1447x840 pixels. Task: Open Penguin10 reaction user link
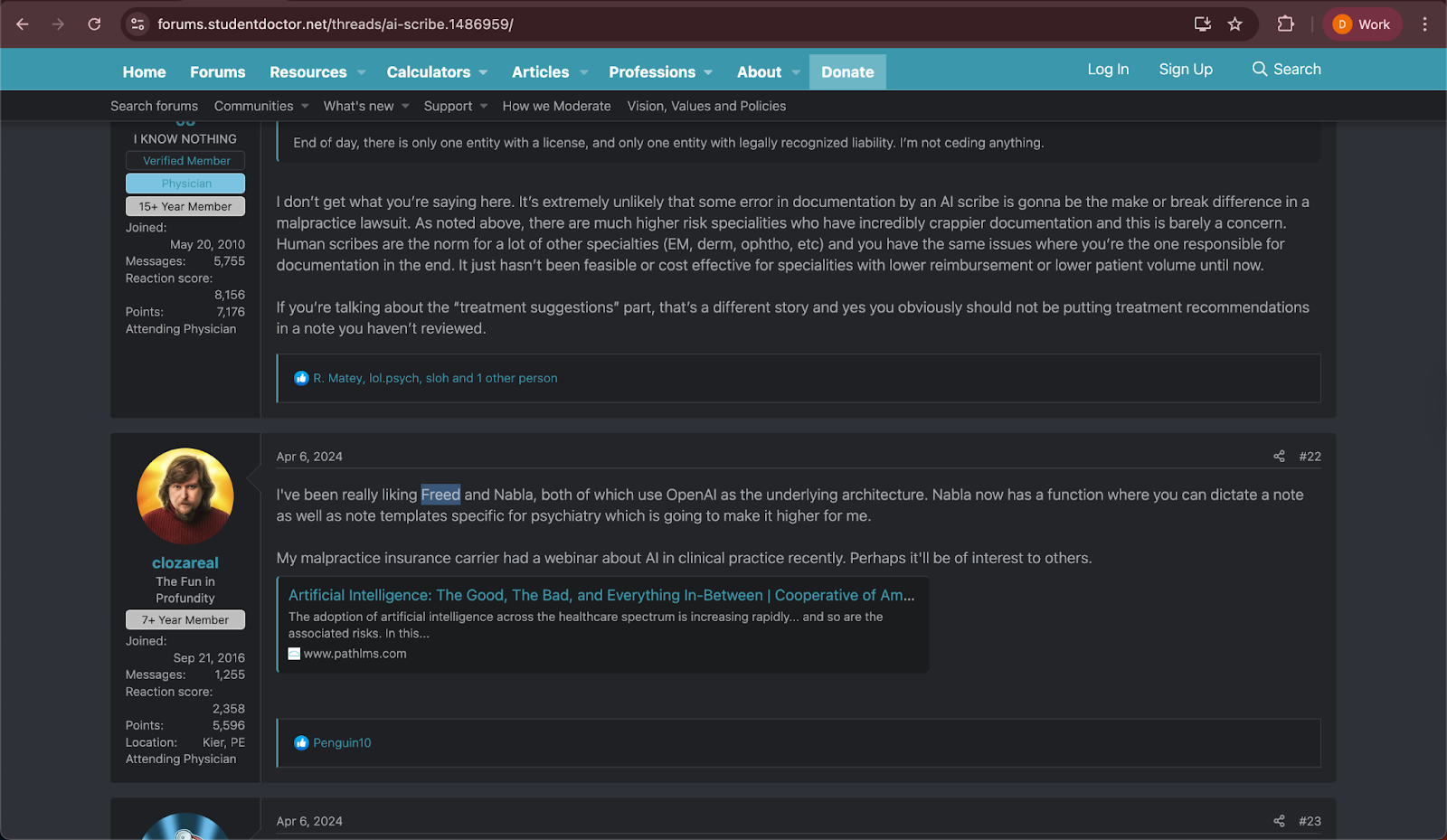point(342,743)
